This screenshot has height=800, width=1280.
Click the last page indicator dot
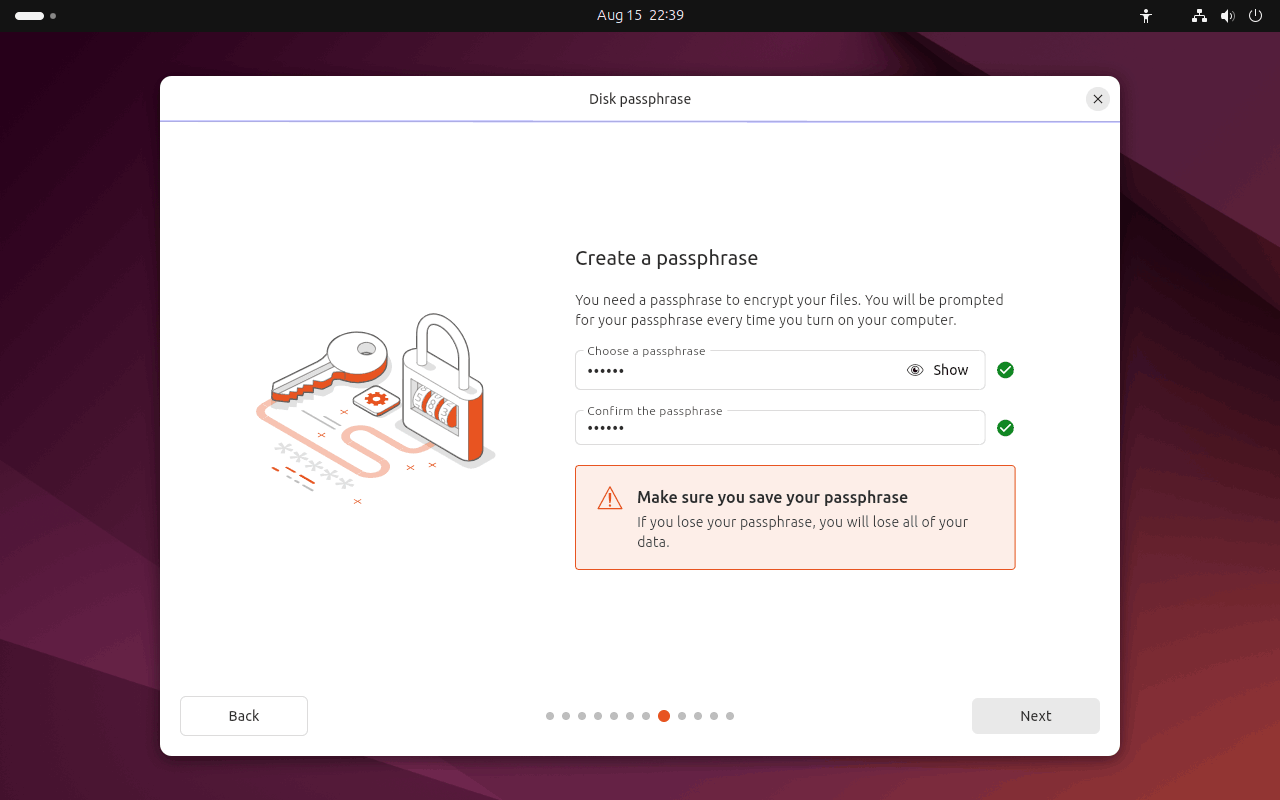[x=730, y=716]
